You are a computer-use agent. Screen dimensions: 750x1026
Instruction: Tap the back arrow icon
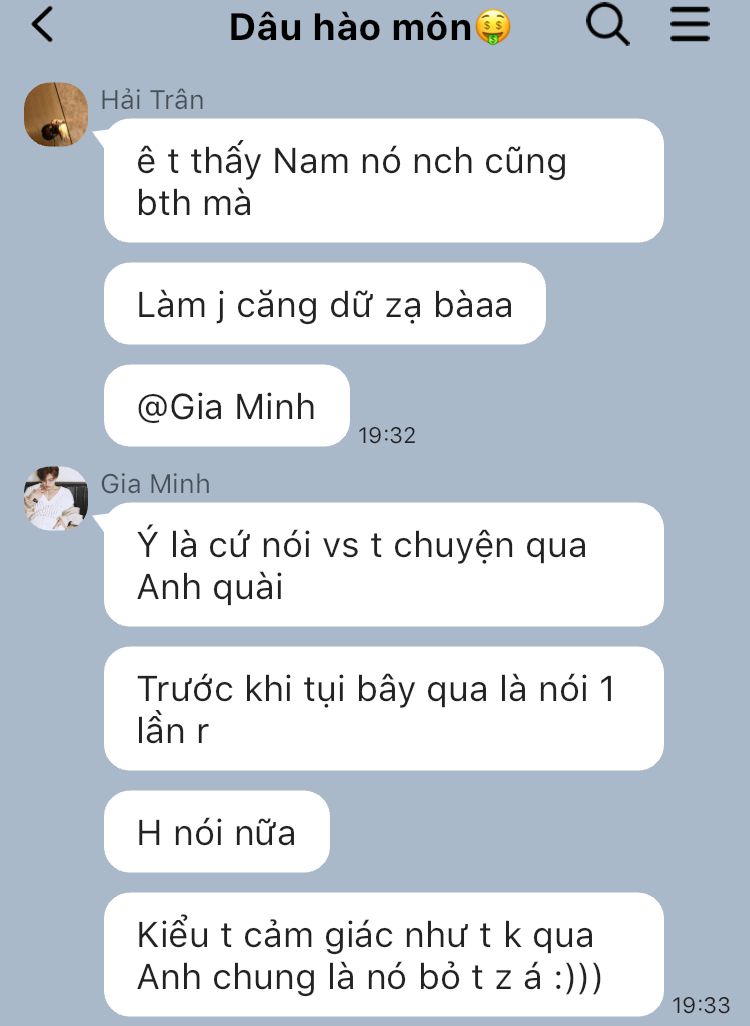pyautogui.click(x=43, y=26)
